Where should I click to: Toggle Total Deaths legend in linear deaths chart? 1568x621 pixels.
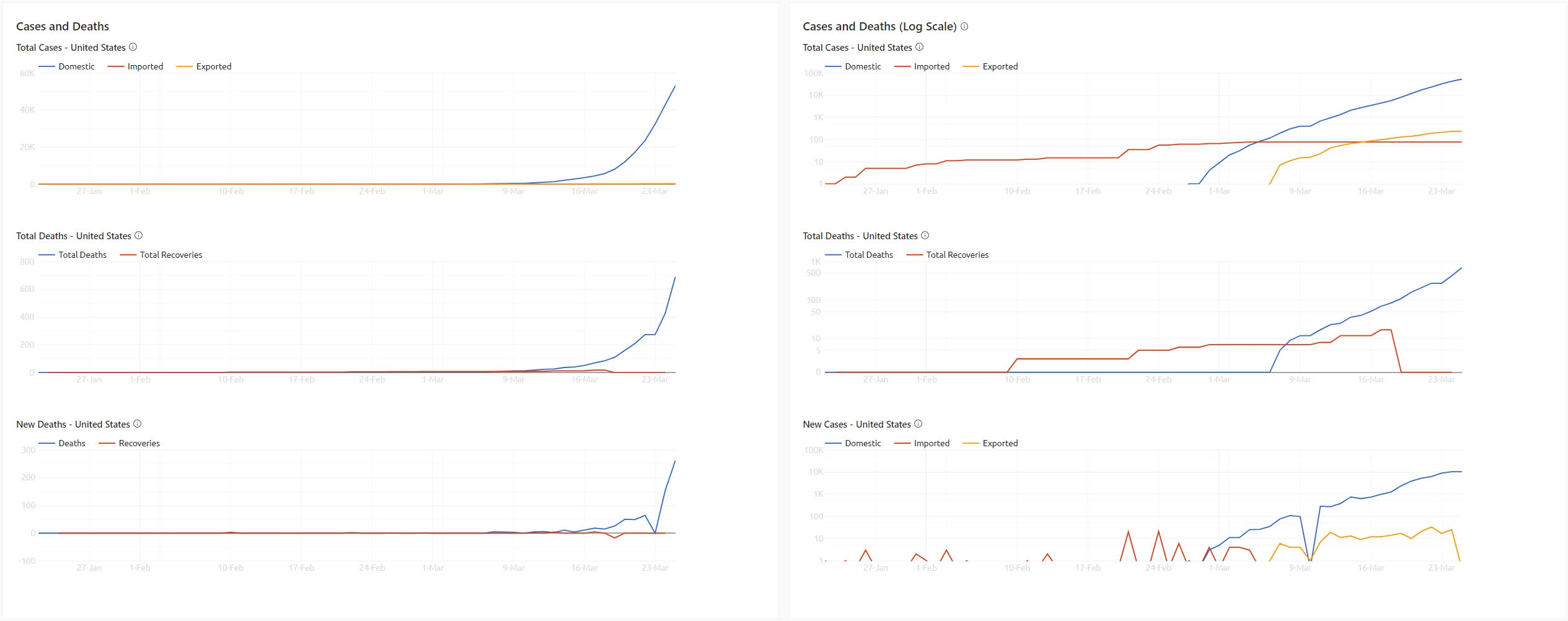82,255
